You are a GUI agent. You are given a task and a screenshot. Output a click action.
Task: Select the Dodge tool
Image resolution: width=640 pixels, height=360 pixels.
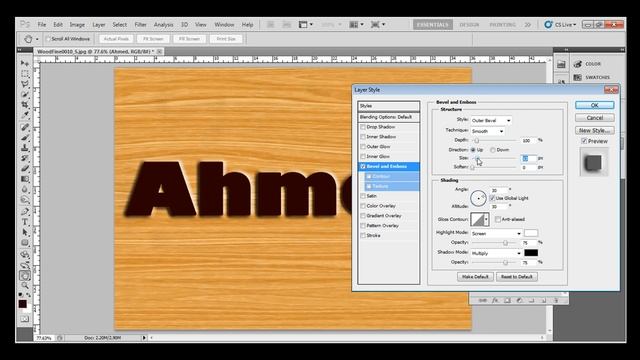pyautogui.click(x=25, y=200)
